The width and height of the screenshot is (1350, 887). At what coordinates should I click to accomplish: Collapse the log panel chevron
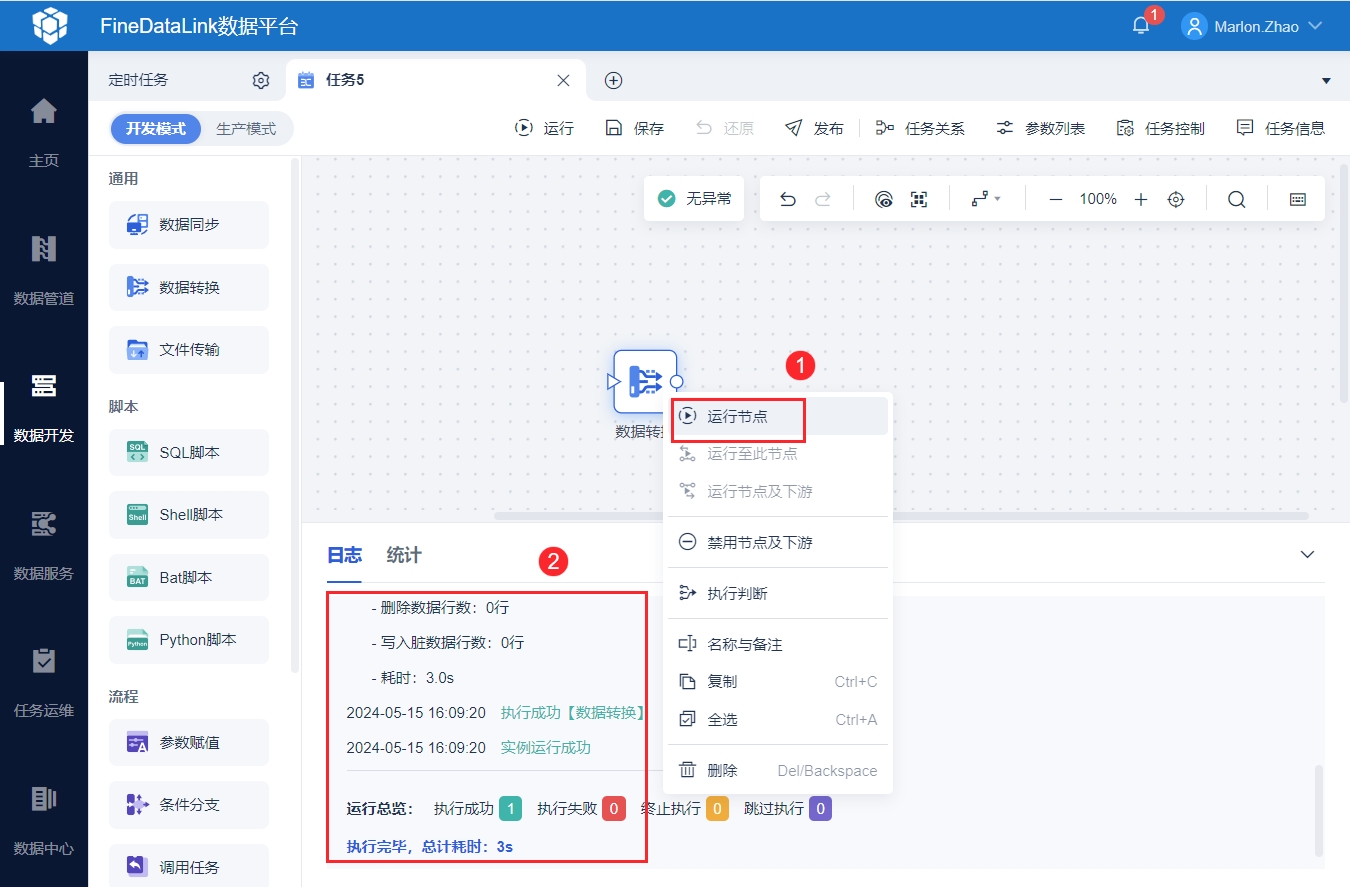1307,554
